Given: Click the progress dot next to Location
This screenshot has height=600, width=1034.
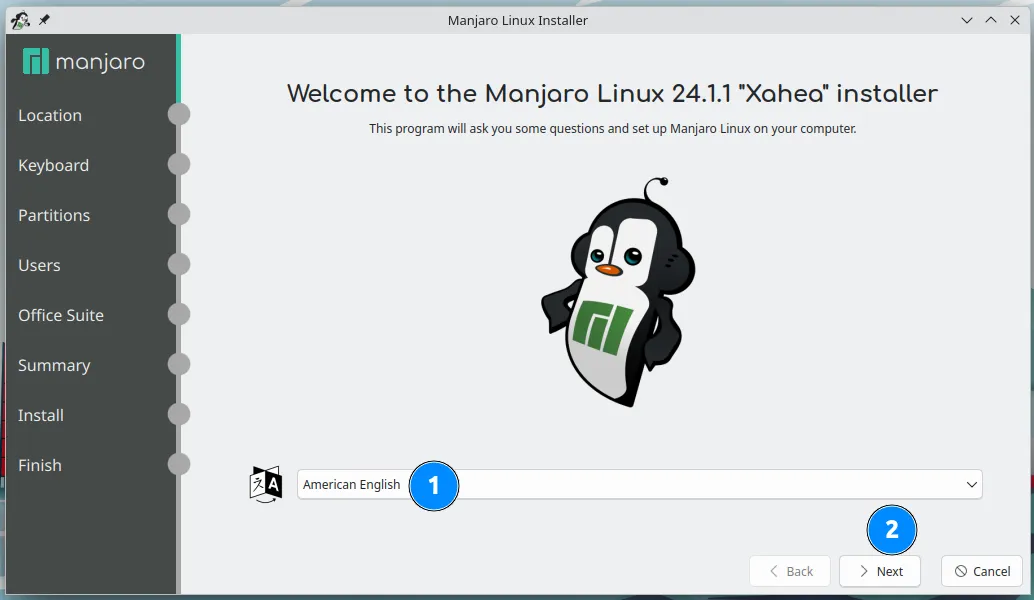Looking at the screenshot, I should pos(179,114).
